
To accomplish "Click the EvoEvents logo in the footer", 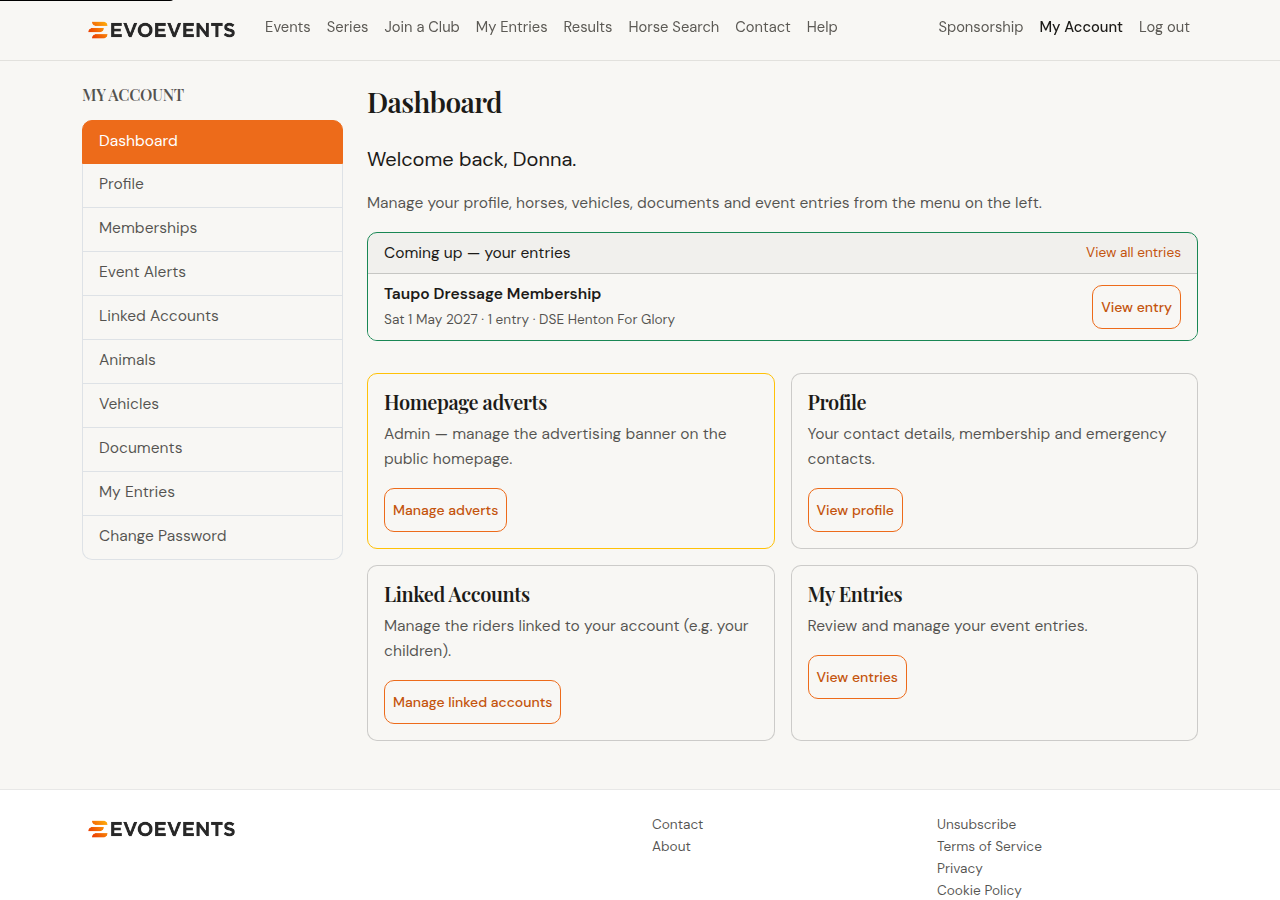I will point(162,829).
